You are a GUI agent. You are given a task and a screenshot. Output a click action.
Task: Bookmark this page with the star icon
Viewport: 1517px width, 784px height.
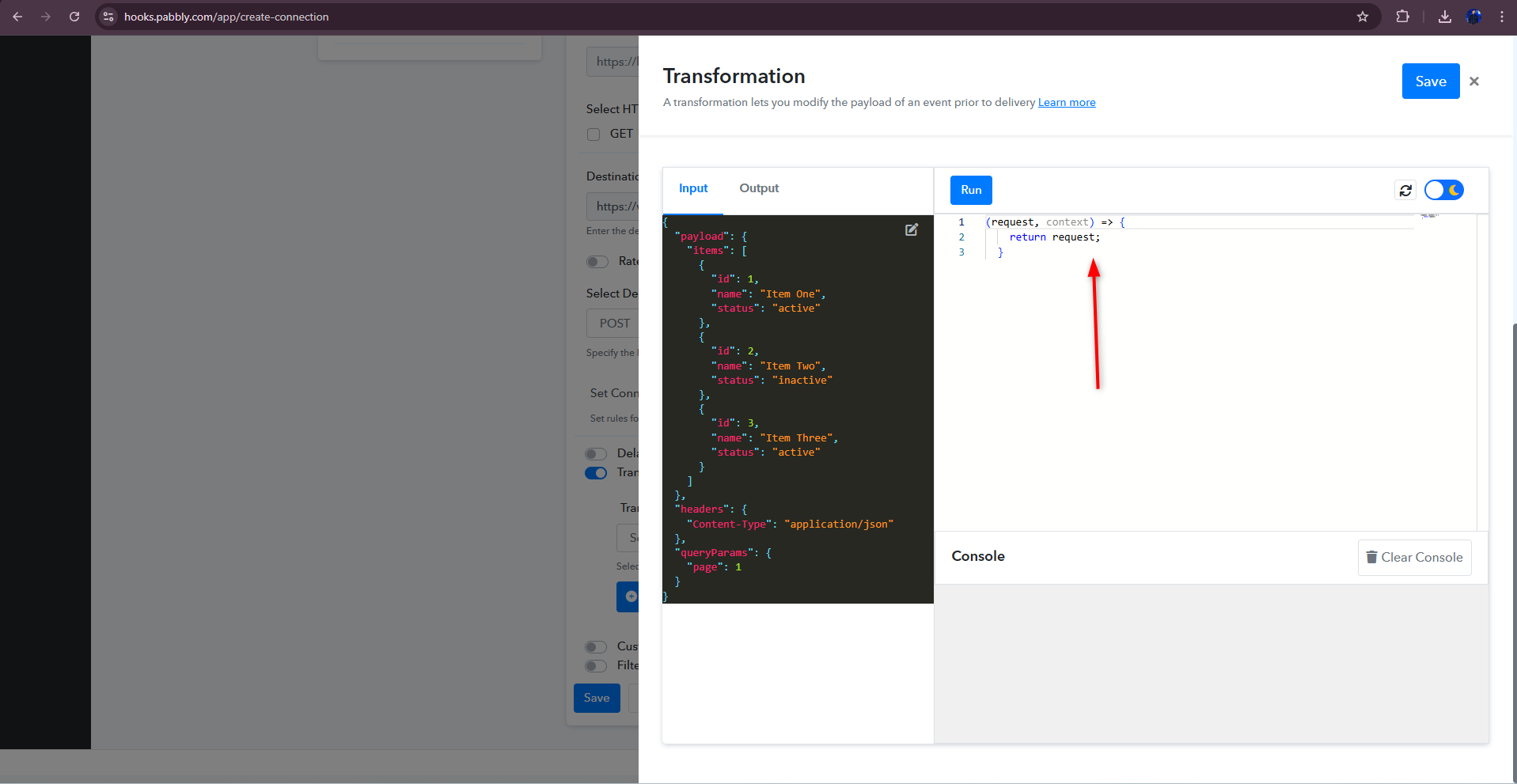[x=1363, y=17]
